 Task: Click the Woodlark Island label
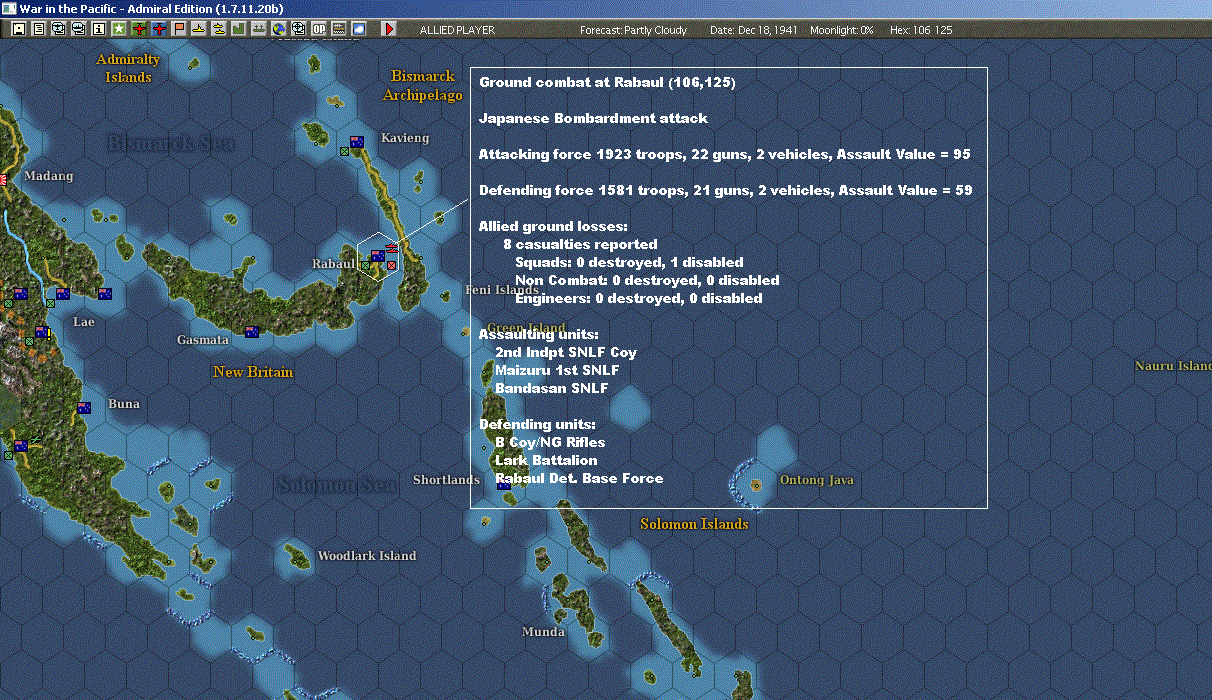[x=367, y=556]
